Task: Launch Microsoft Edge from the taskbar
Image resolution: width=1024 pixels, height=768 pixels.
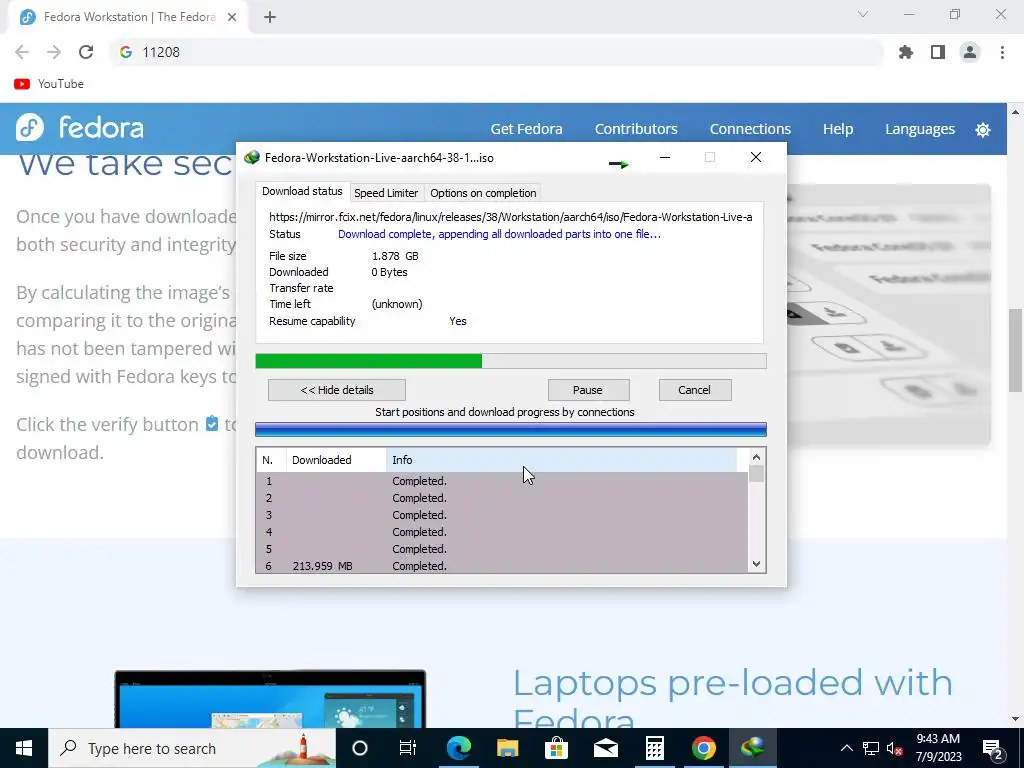Action: [x=458, y=748]
